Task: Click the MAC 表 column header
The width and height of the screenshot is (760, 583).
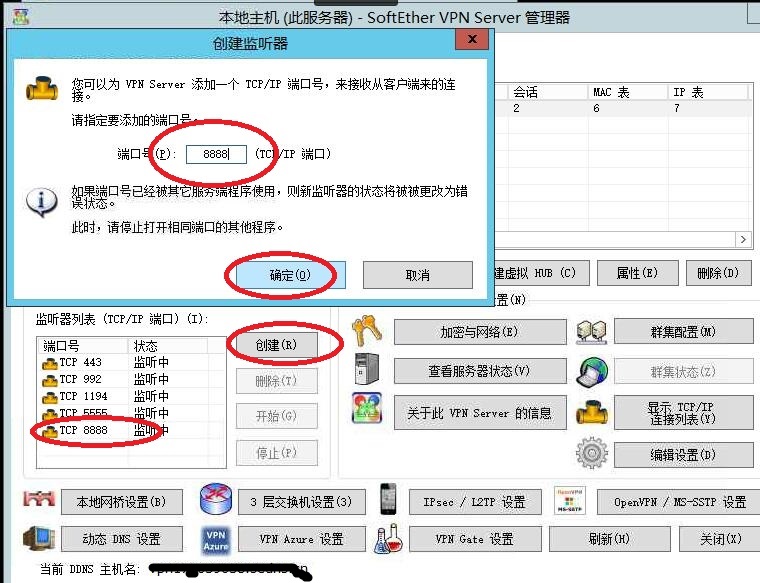Action: pyautogui.click(x=626, y=92)
